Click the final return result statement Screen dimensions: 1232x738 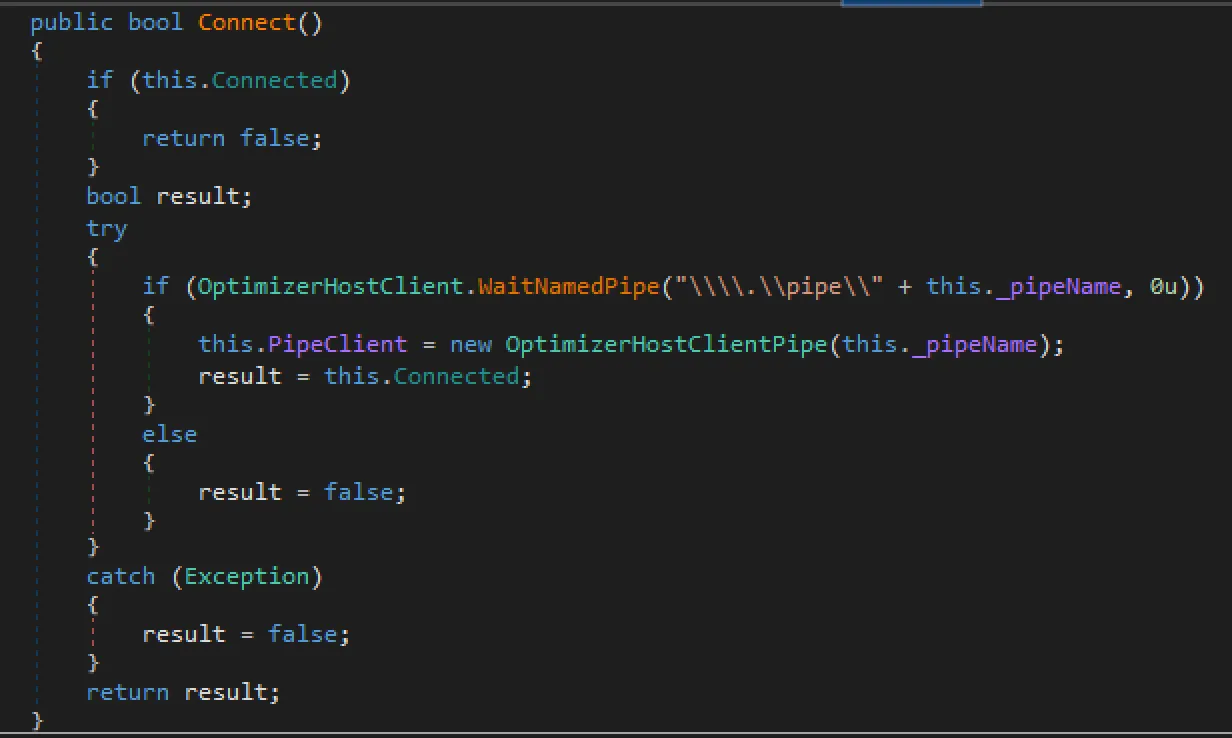click(182, 691)
